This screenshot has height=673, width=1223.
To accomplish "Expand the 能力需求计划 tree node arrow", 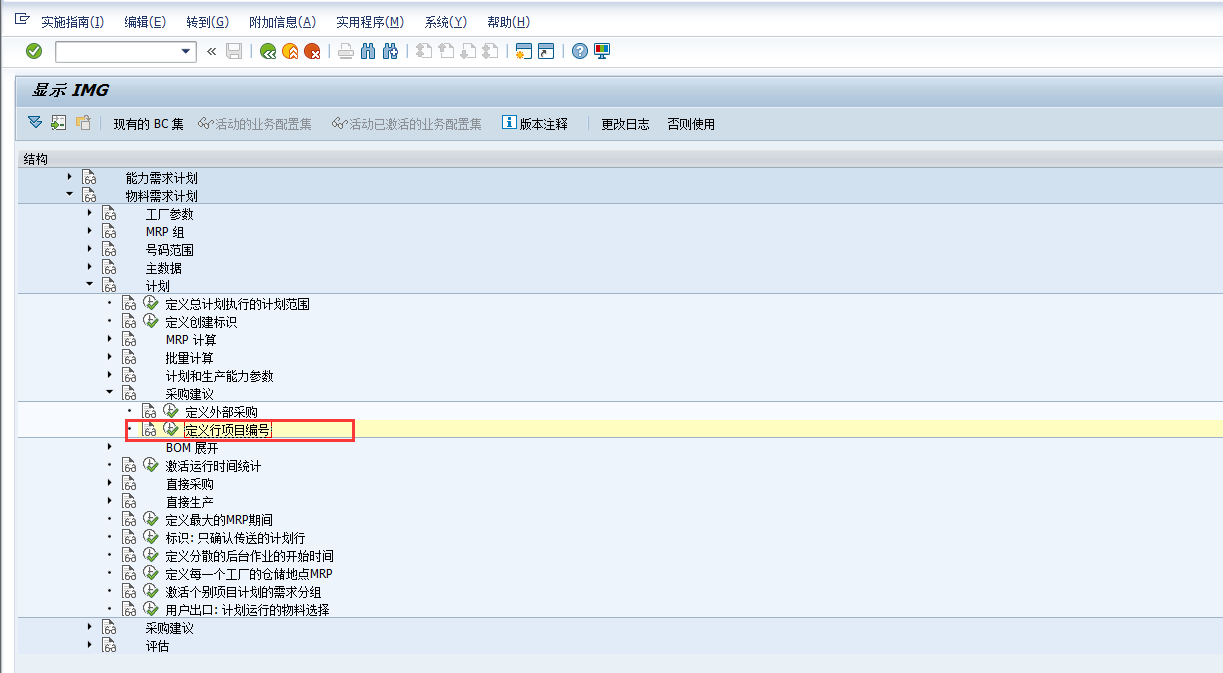I will pyautogui.click(x=70, y=176).
